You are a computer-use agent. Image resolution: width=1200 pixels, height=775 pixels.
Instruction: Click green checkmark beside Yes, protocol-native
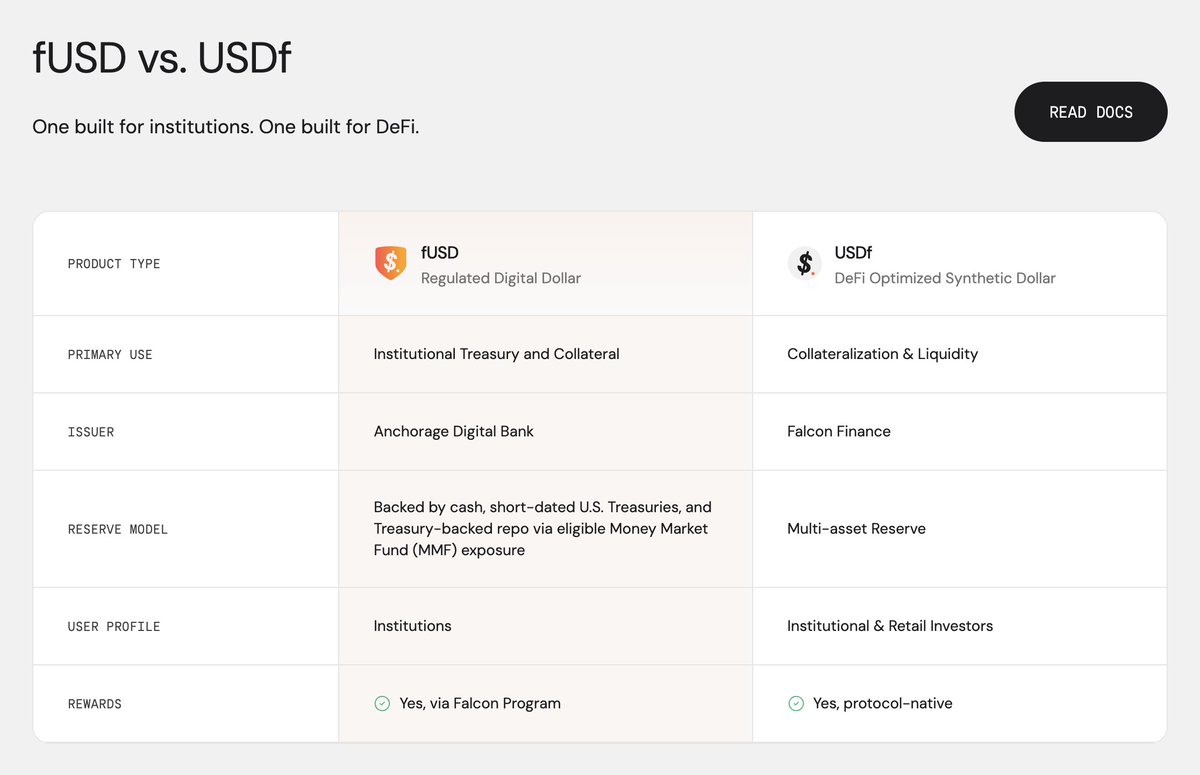[x=796, y=704]
